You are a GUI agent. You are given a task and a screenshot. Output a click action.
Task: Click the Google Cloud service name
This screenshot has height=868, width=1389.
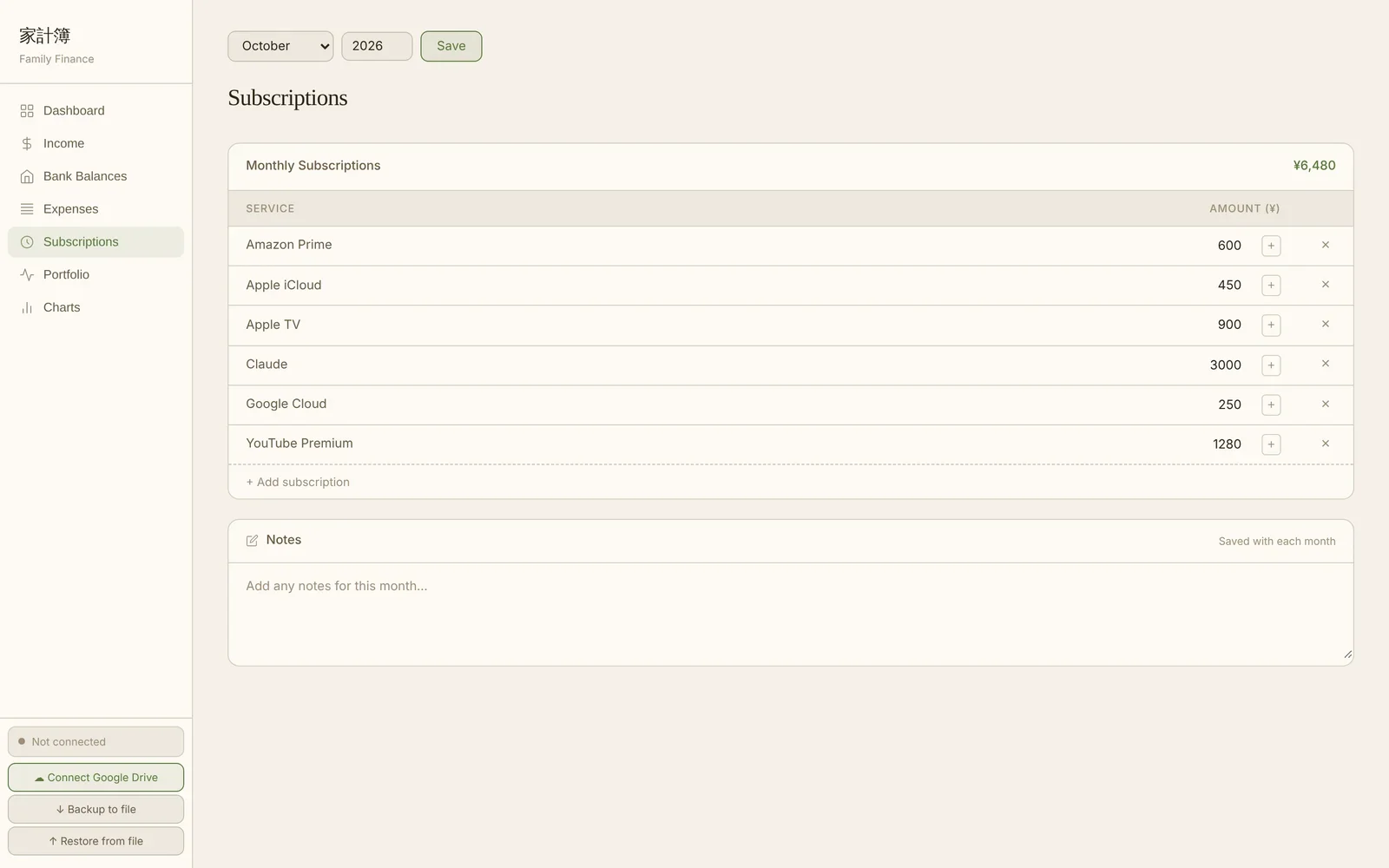click(x=286, y=404)
